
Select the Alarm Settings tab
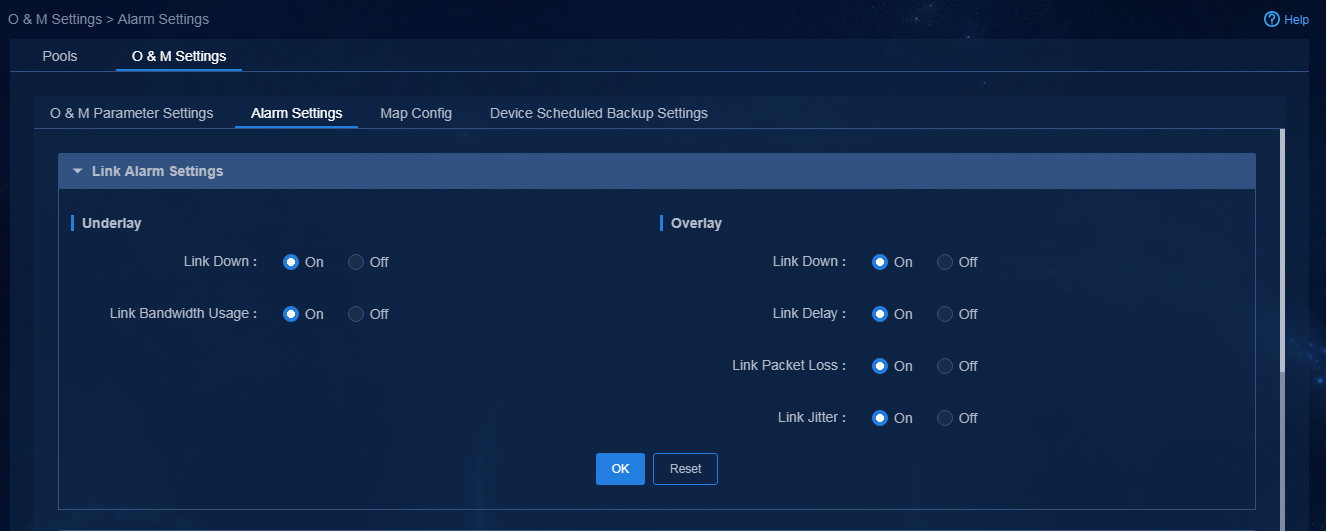297,113
